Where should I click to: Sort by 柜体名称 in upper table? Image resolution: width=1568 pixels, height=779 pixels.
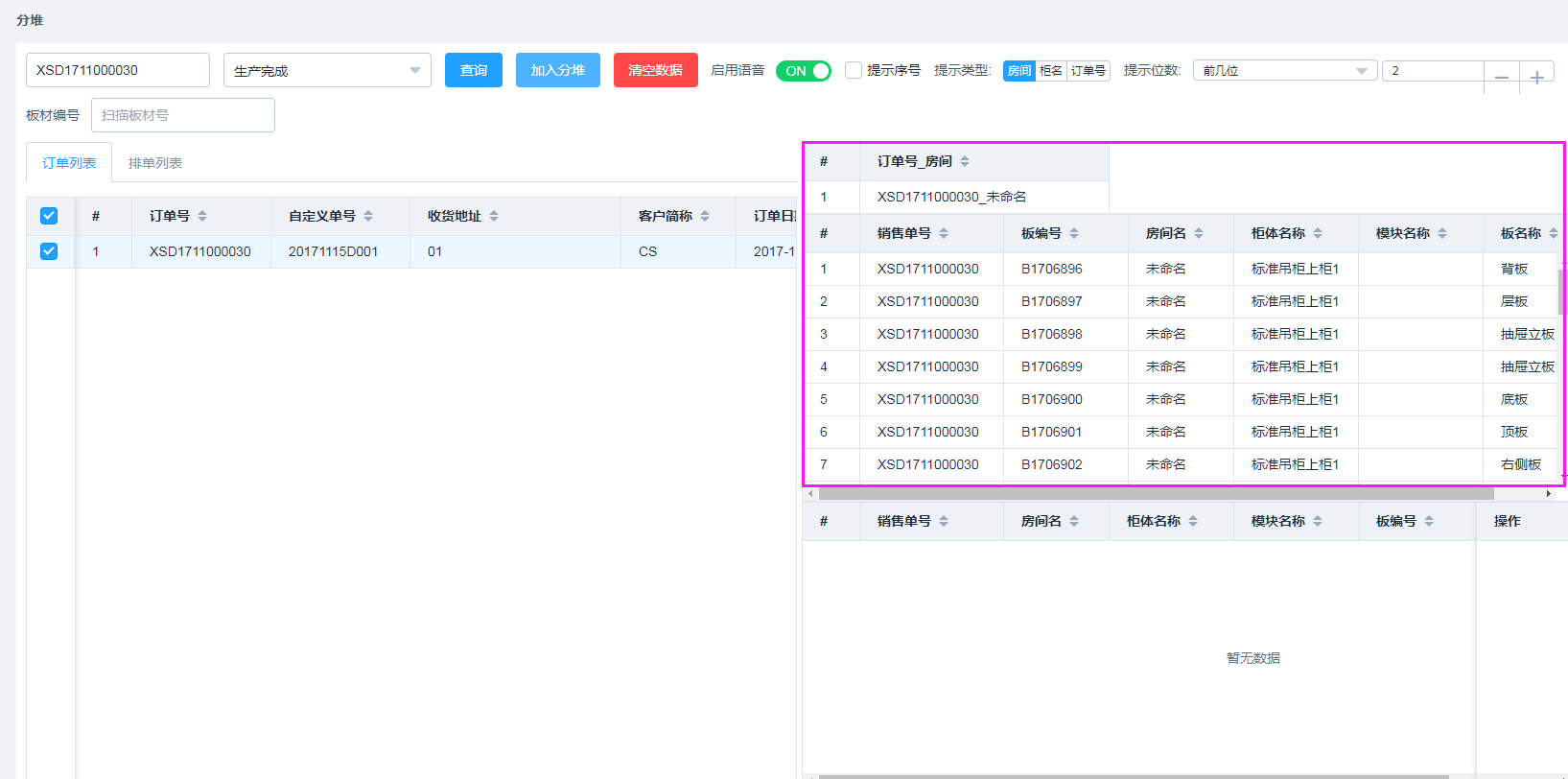point(1318,233)
